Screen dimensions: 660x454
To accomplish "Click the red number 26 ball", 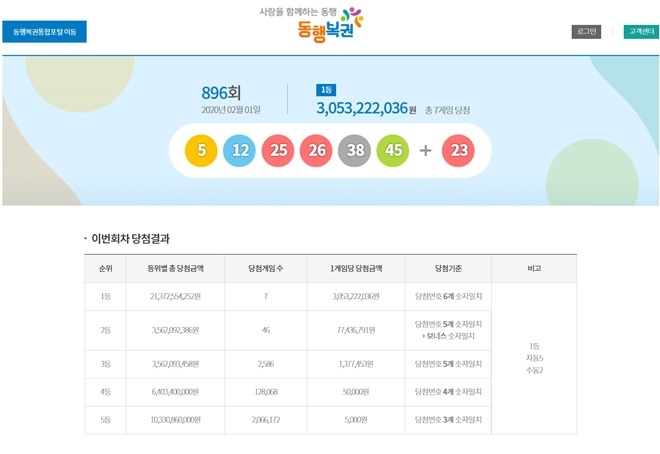I will (x=317, y=150).
